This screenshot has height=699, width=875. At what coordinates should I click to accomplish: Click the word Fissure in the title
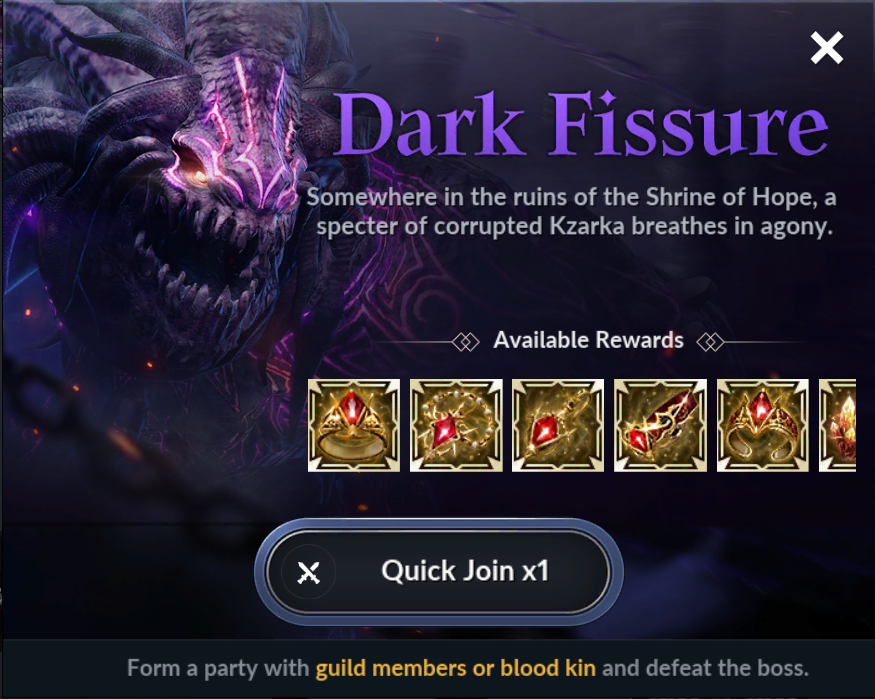(x=688, y=124)
